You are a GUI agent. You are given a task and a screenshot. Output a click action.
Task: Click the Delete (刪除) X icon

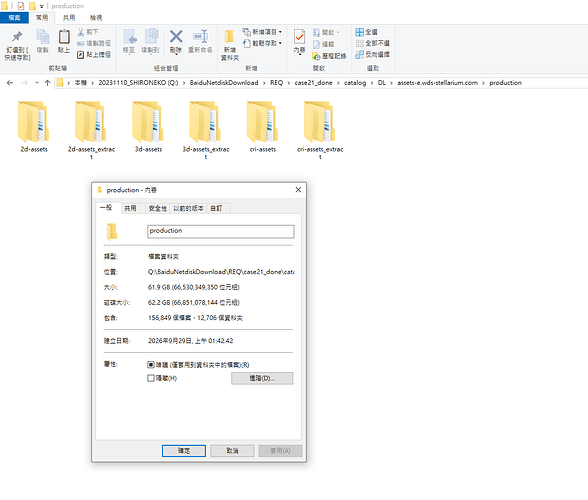click(176, 37)
